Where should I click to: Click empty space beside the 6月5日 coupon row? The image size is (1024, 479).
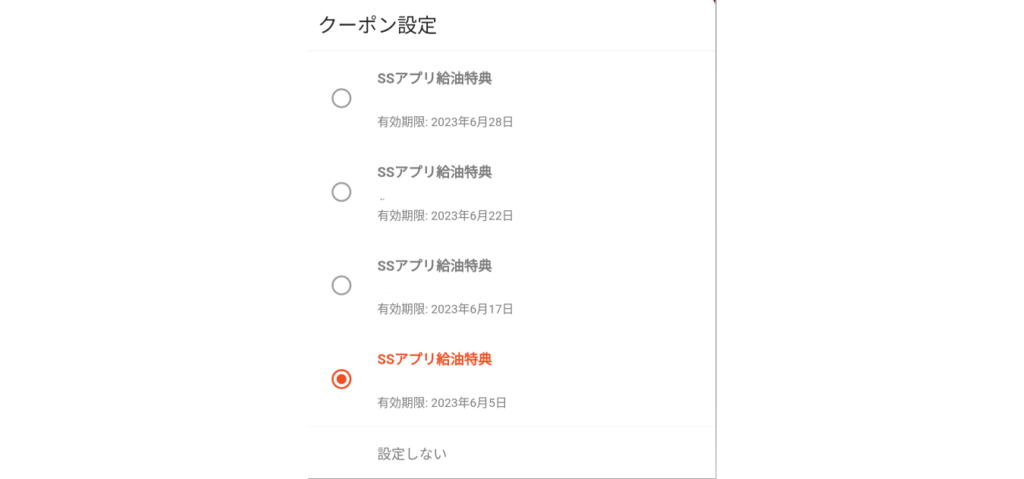(x=607, y=379)
